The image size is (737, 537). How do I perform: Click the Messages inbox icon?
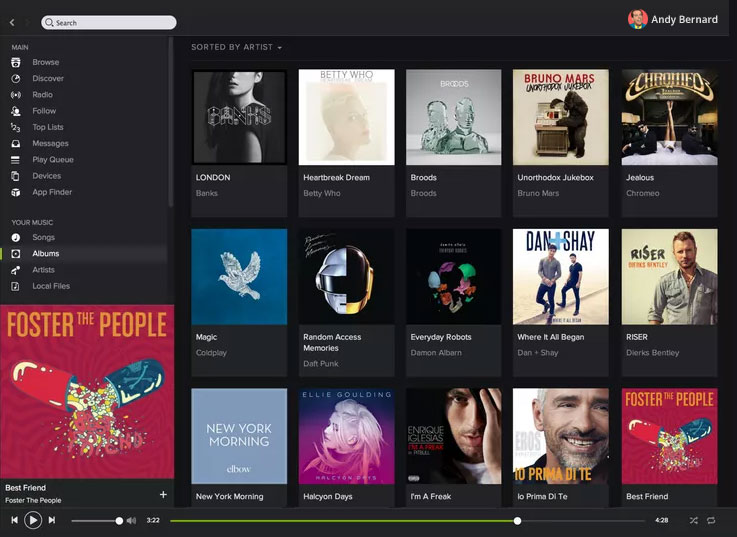point(16,143)
